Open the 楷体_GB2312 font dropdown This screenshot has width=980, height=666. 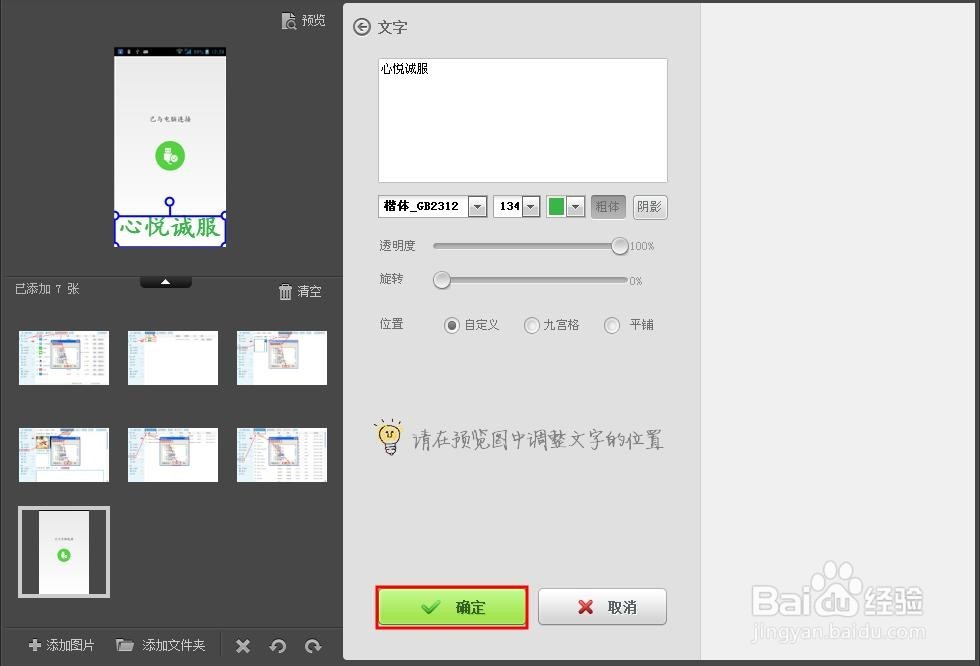coord(477,206)
